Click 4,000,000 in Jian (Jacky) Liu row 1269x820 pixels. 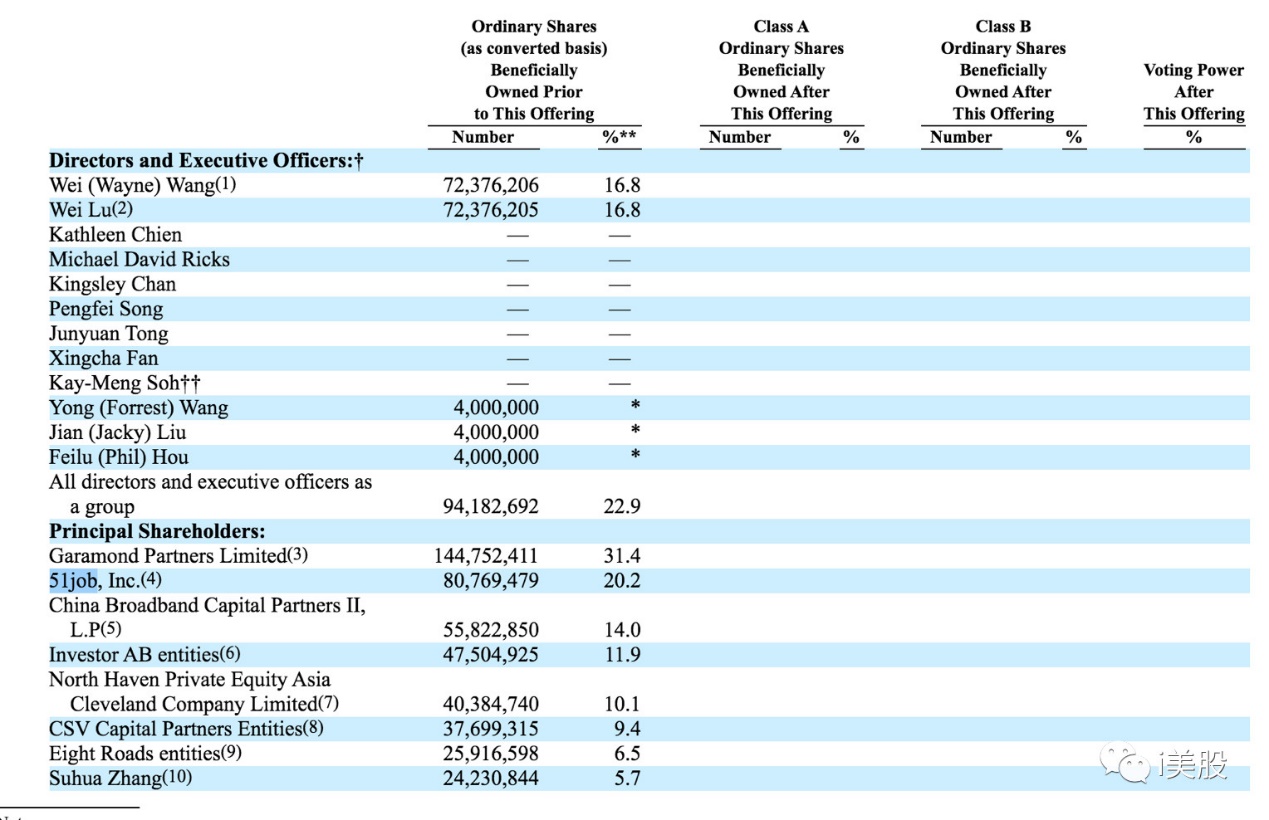(x=496, y=433)
